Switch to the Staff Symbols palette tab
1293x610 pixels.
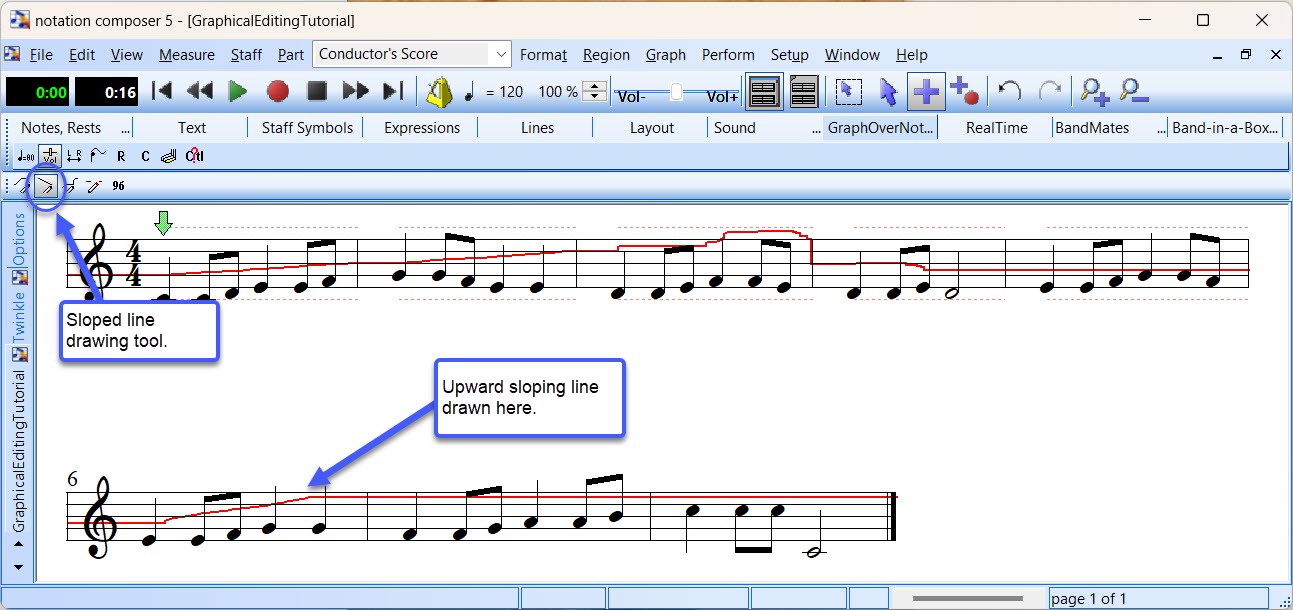tap(307, 128)
